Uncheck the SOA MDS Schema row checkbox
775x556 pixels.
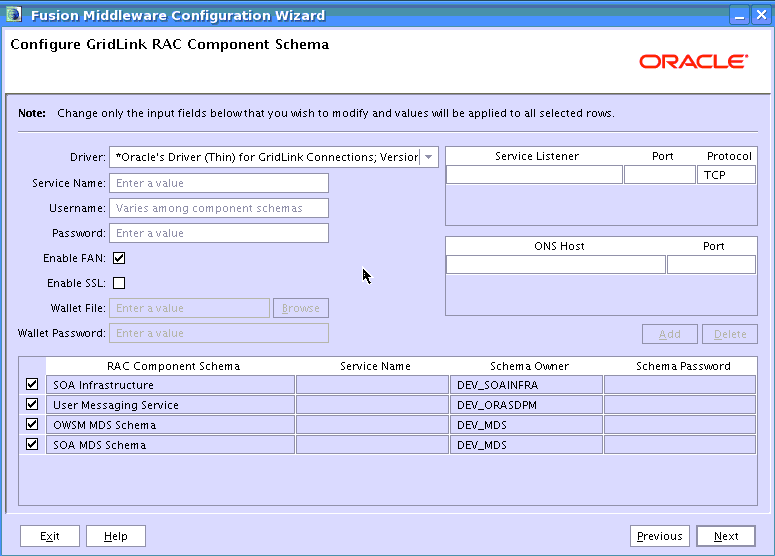coord(32,444)
